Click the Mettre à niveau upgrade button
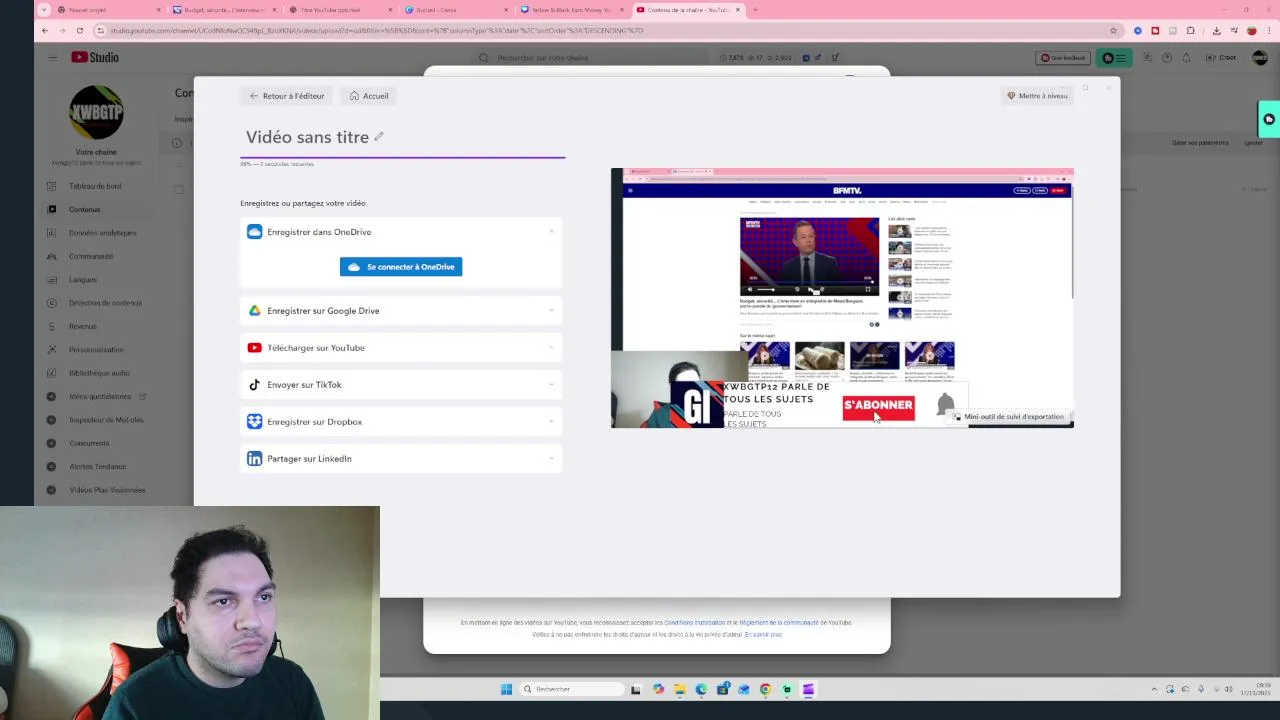This screenshot has height=720, width=1280. click(x=1037, y=96)
